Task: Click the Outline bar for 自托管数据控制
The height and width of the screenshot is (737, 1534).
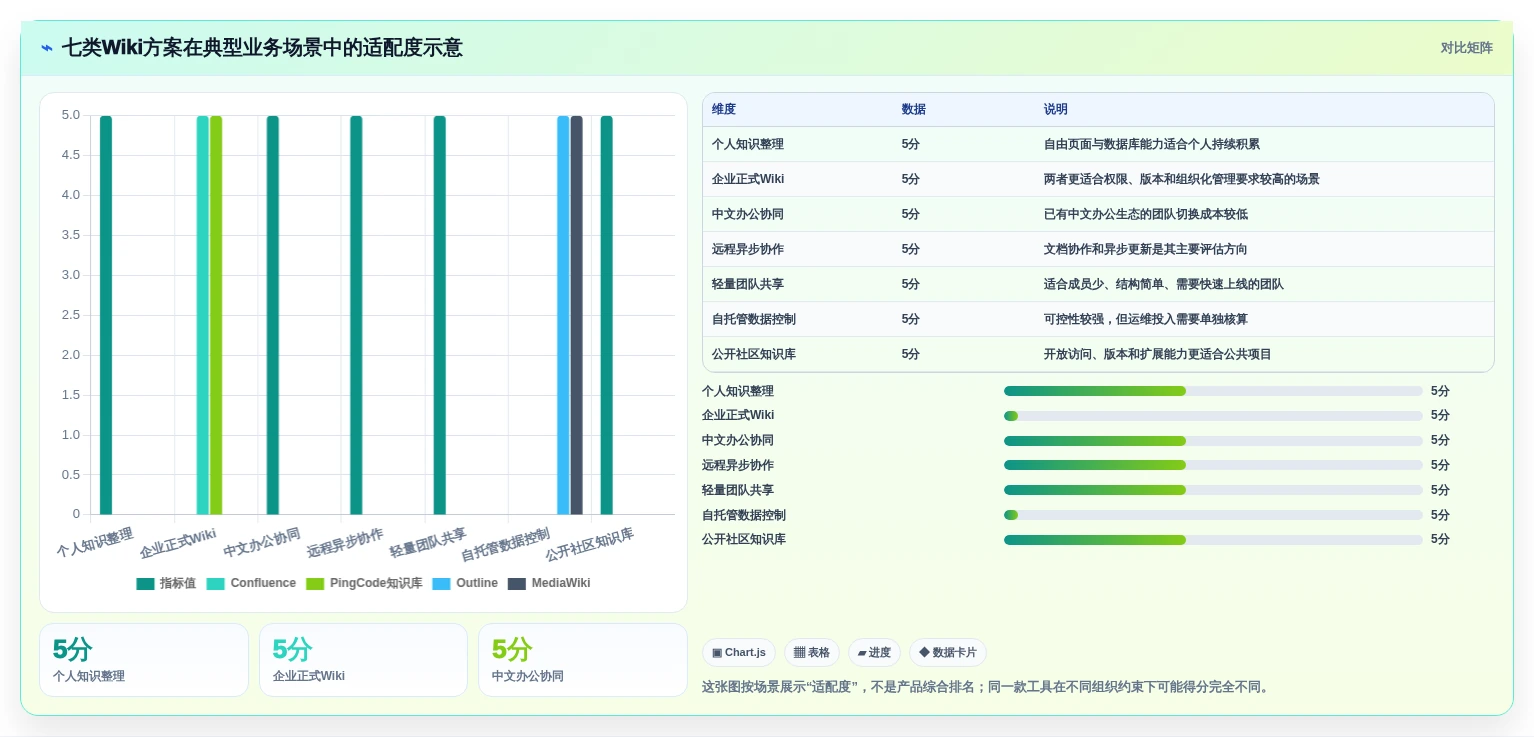Action: click(563, 315)
